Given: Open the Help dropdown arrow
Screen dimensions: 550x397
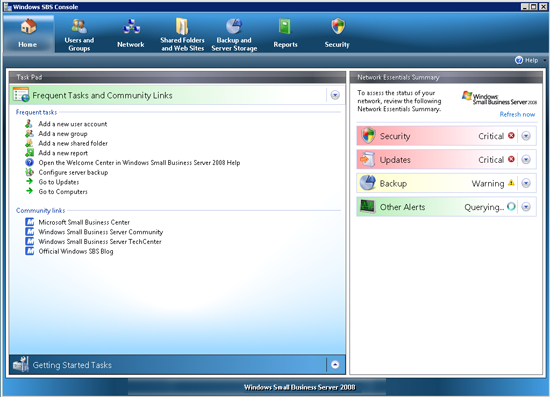Looking at the screenshot, I should click(x=544, y=60).
